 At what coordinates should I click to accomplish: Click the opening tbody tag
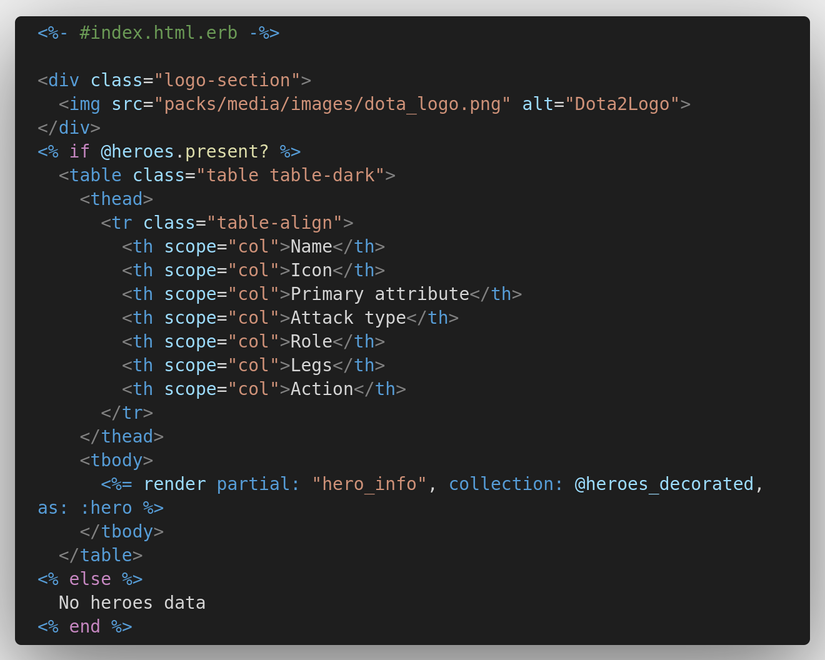click(x=116, y=460)
